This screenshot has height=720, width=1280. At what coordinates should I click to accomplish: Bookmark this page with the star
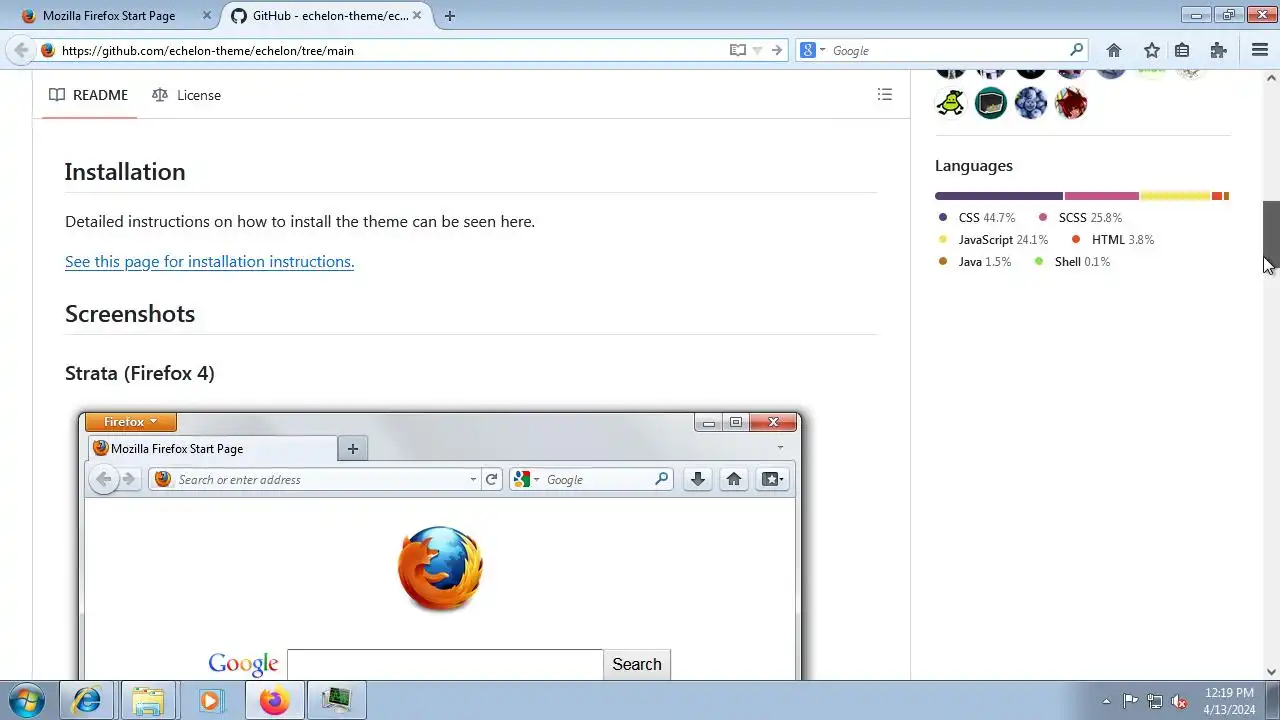coord(1152,50)
